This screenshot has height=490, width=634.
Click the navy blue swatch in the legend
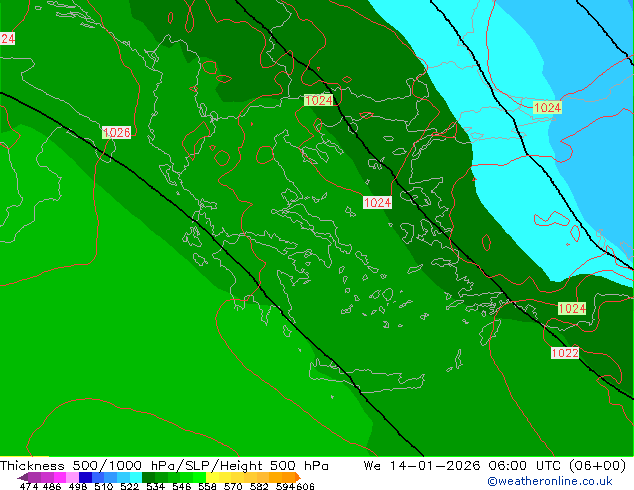pyautogui.click(x=85, y=477)
